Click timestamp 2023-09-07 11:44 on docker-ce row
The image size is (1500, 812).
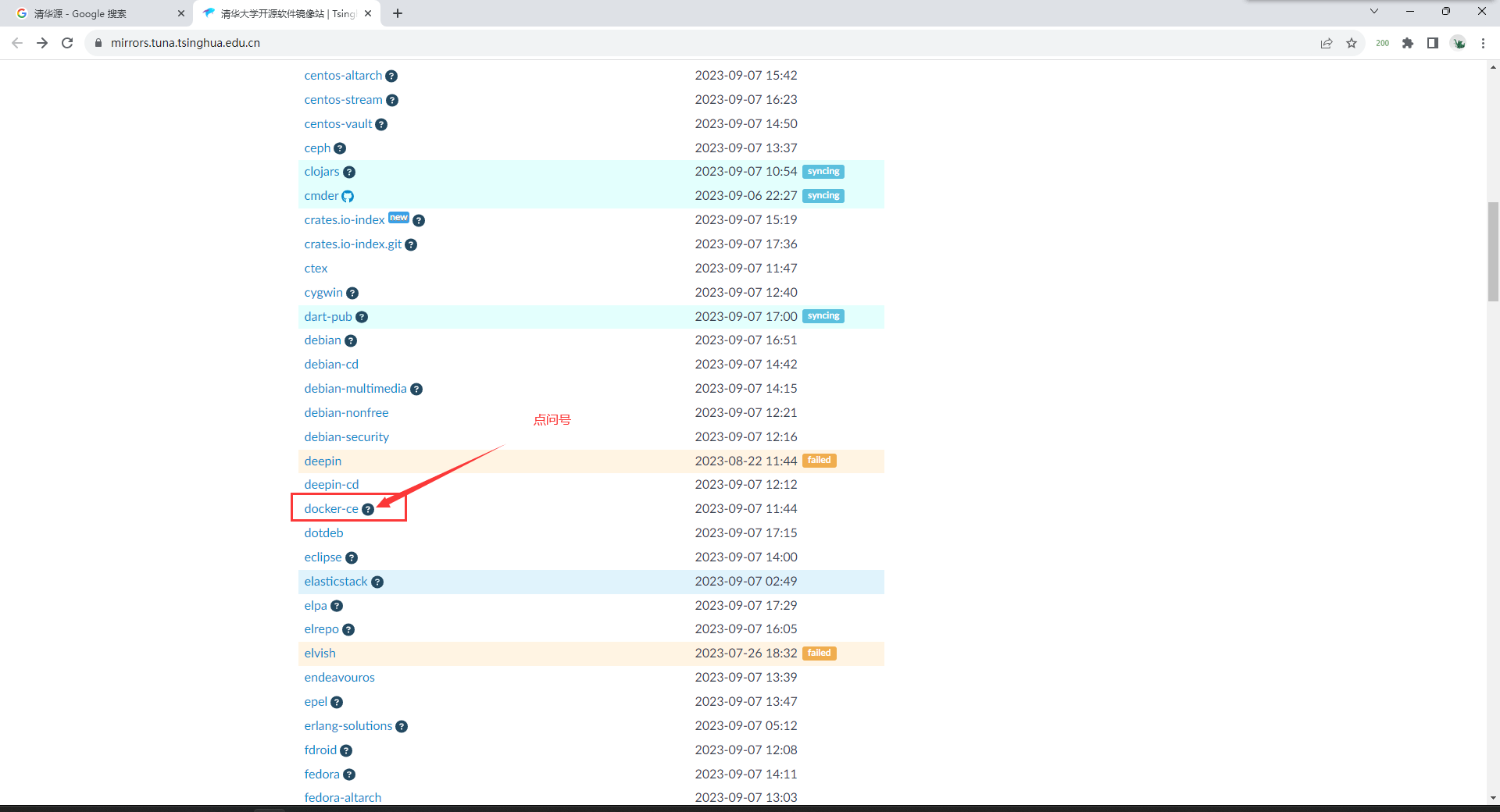[746, 509]
